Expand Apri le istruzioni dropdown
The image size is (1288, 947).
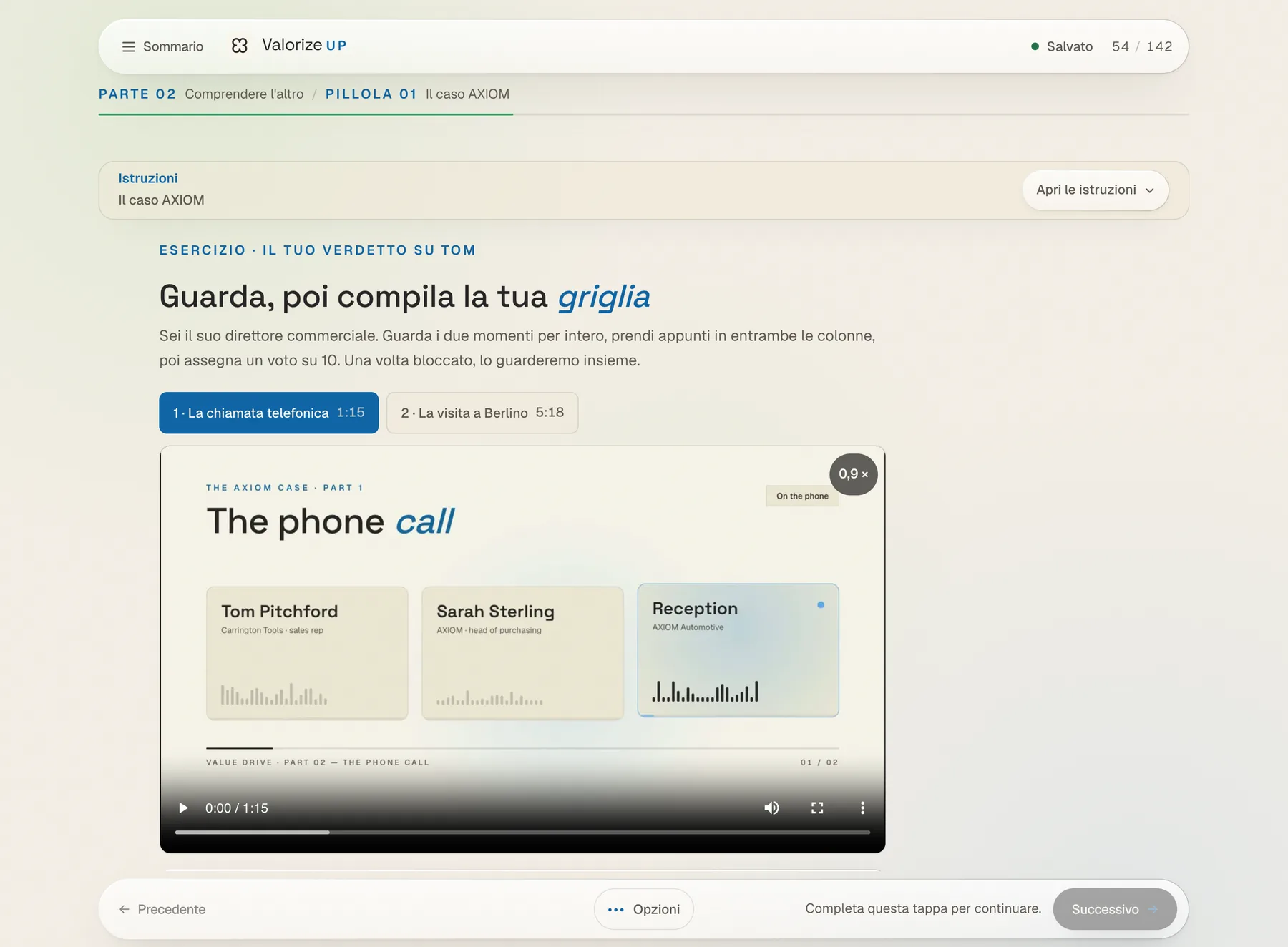1096,190
